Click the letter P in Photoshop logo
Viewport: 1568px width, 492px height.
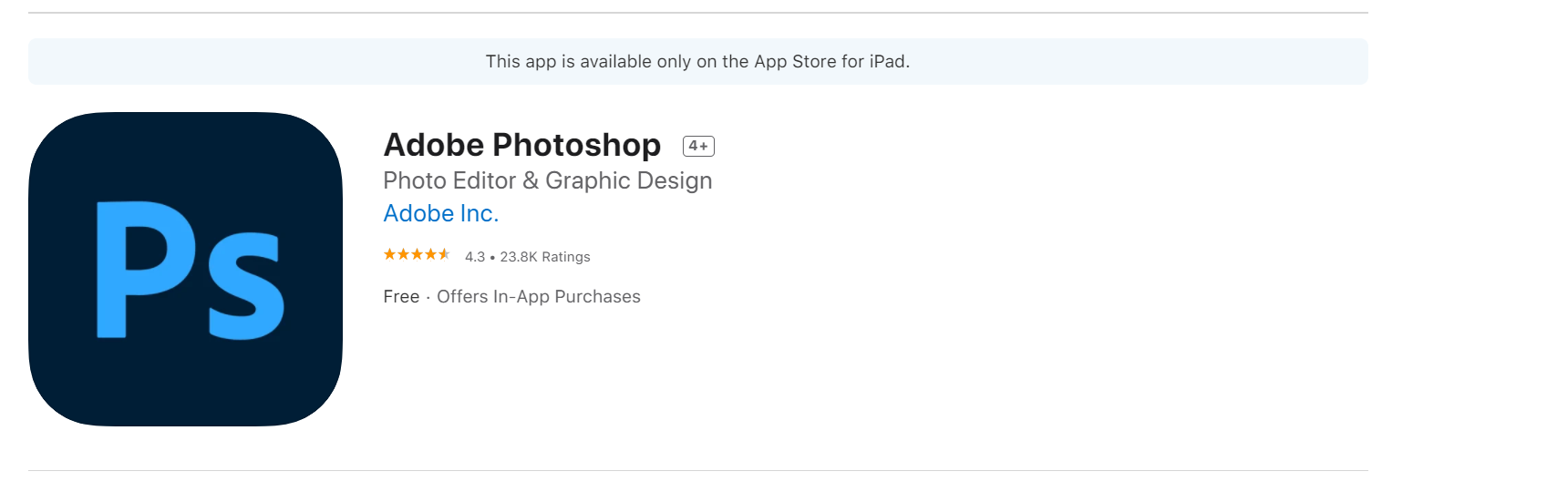tap(137, 264)
